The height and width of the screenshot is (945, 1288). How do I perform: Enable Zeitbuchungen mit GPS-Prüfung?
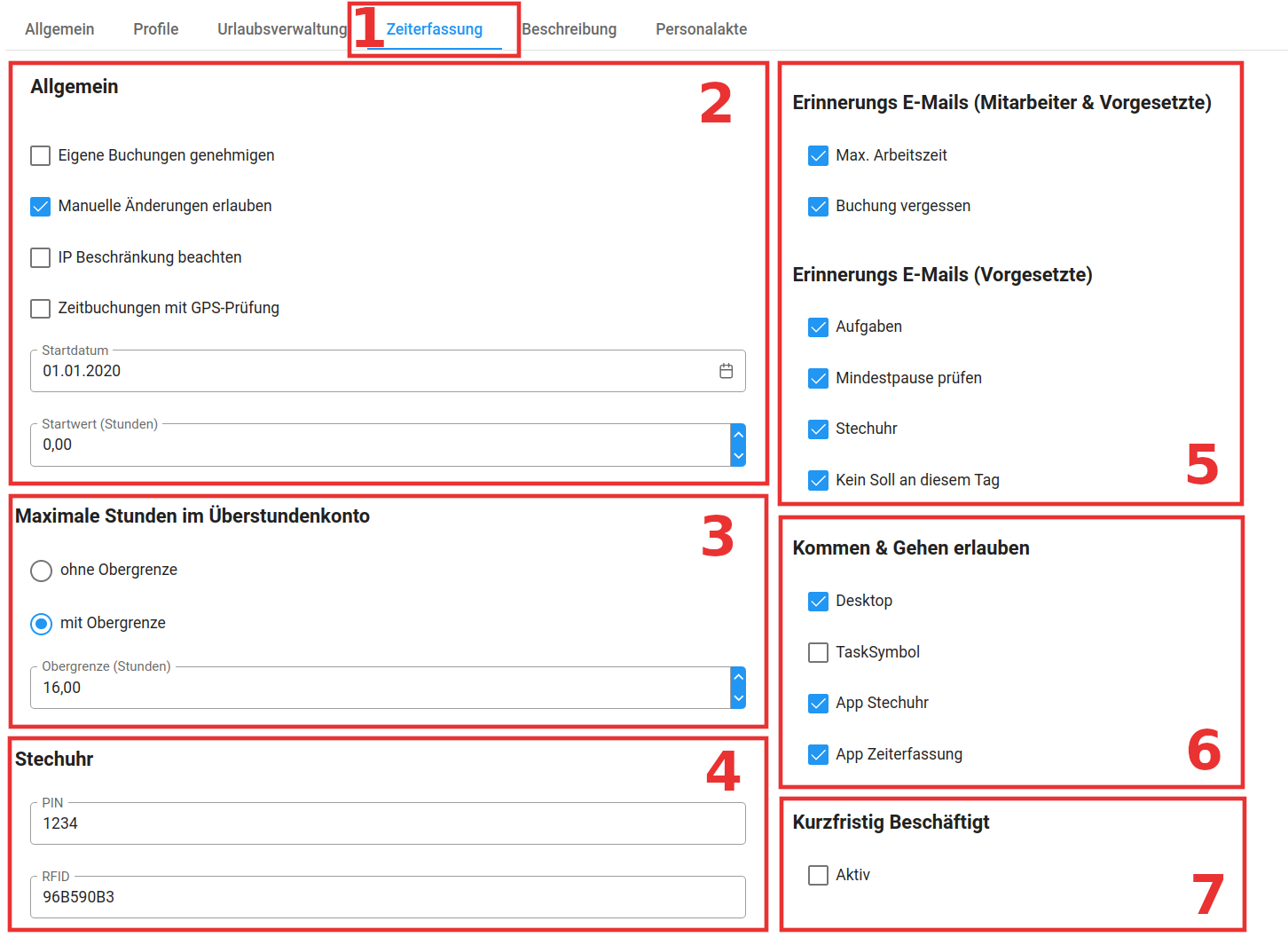pos(41,309)
